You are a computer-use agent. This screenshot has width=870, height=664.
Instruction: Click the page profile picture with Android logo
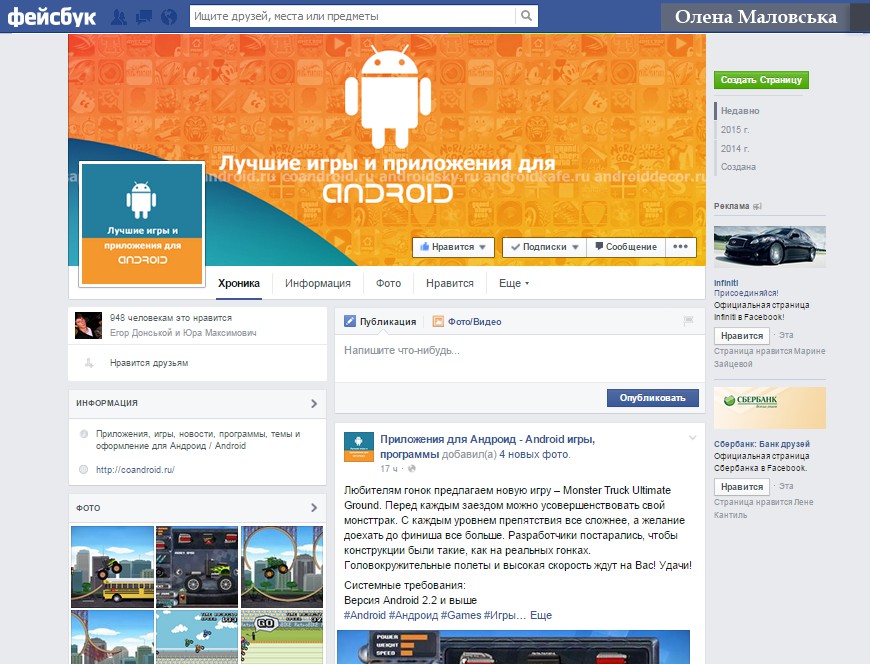point(142,224)
